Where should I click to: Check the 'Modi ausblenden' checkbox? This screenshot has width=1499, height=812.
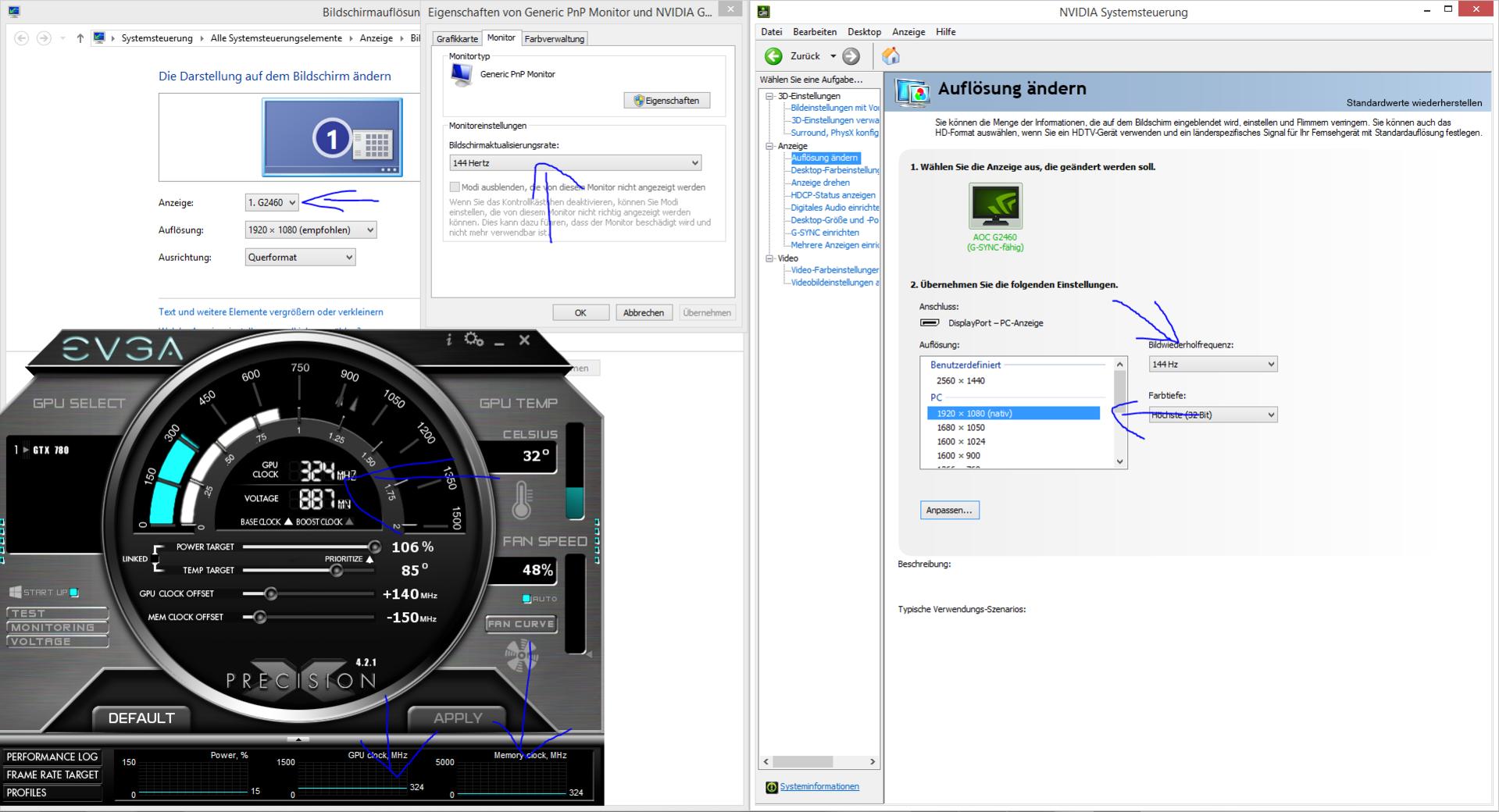455,187
